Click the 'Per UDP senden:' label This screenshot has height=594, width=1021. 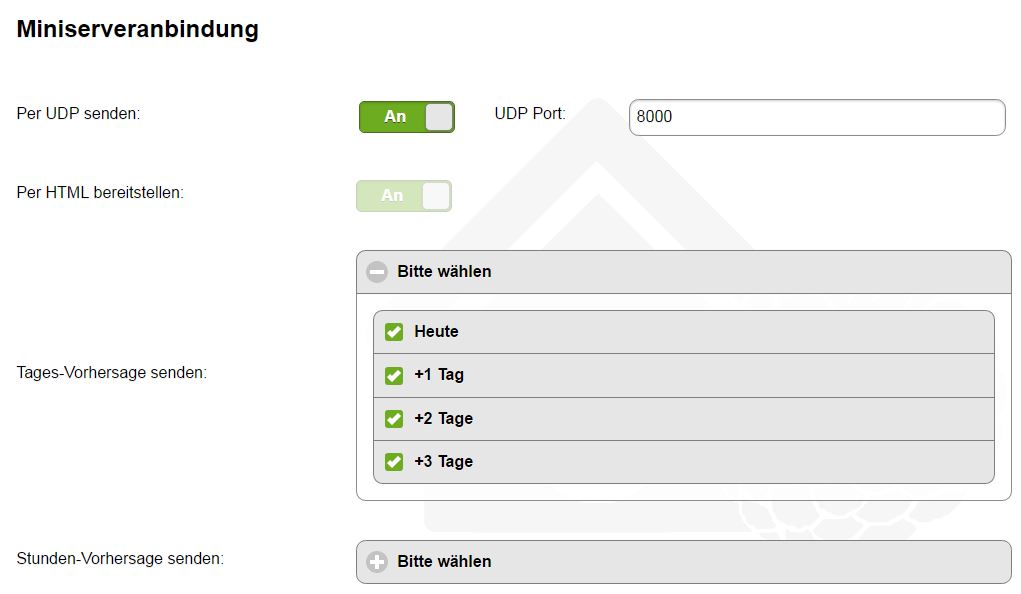78,114
